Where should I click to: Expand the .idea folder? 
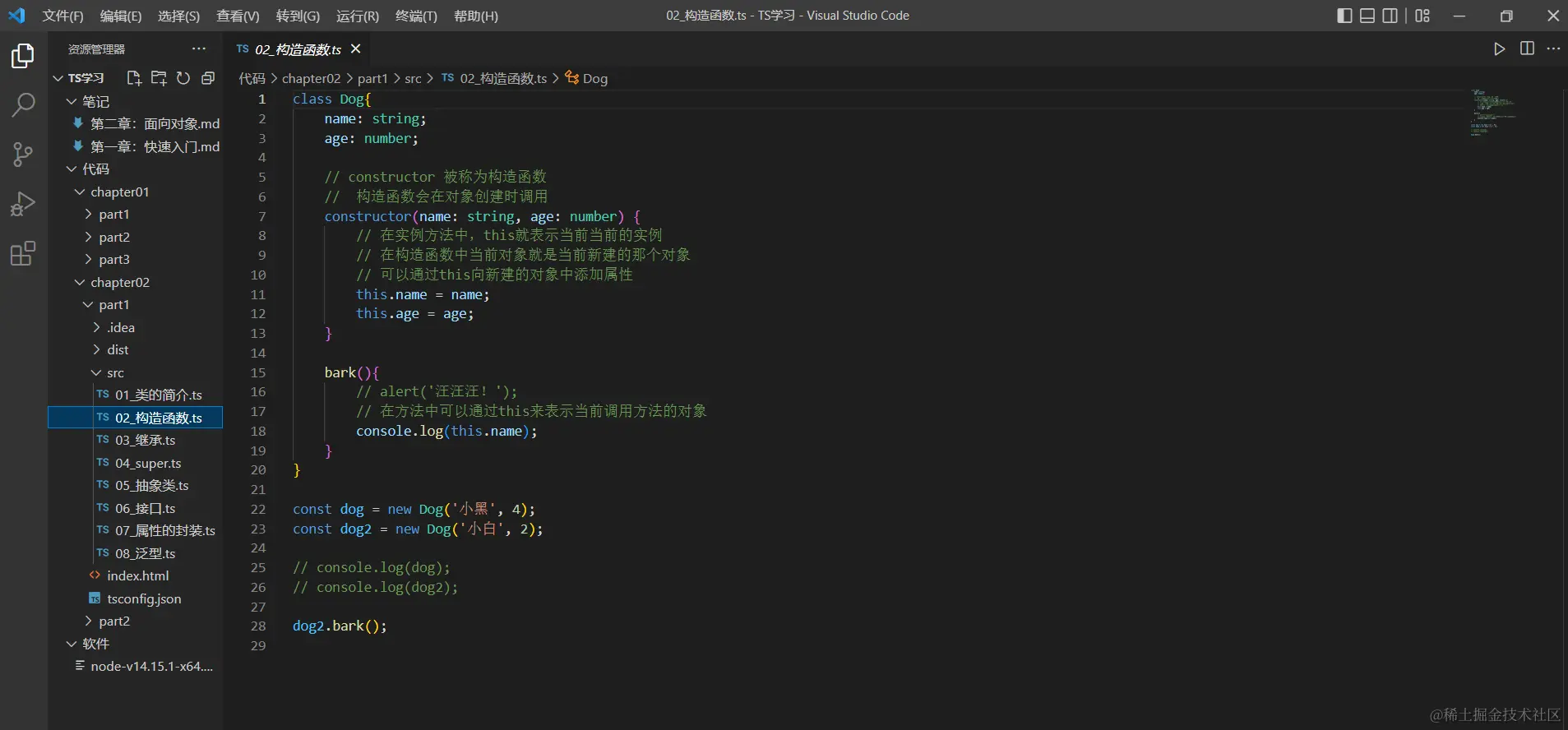[96, 327]
